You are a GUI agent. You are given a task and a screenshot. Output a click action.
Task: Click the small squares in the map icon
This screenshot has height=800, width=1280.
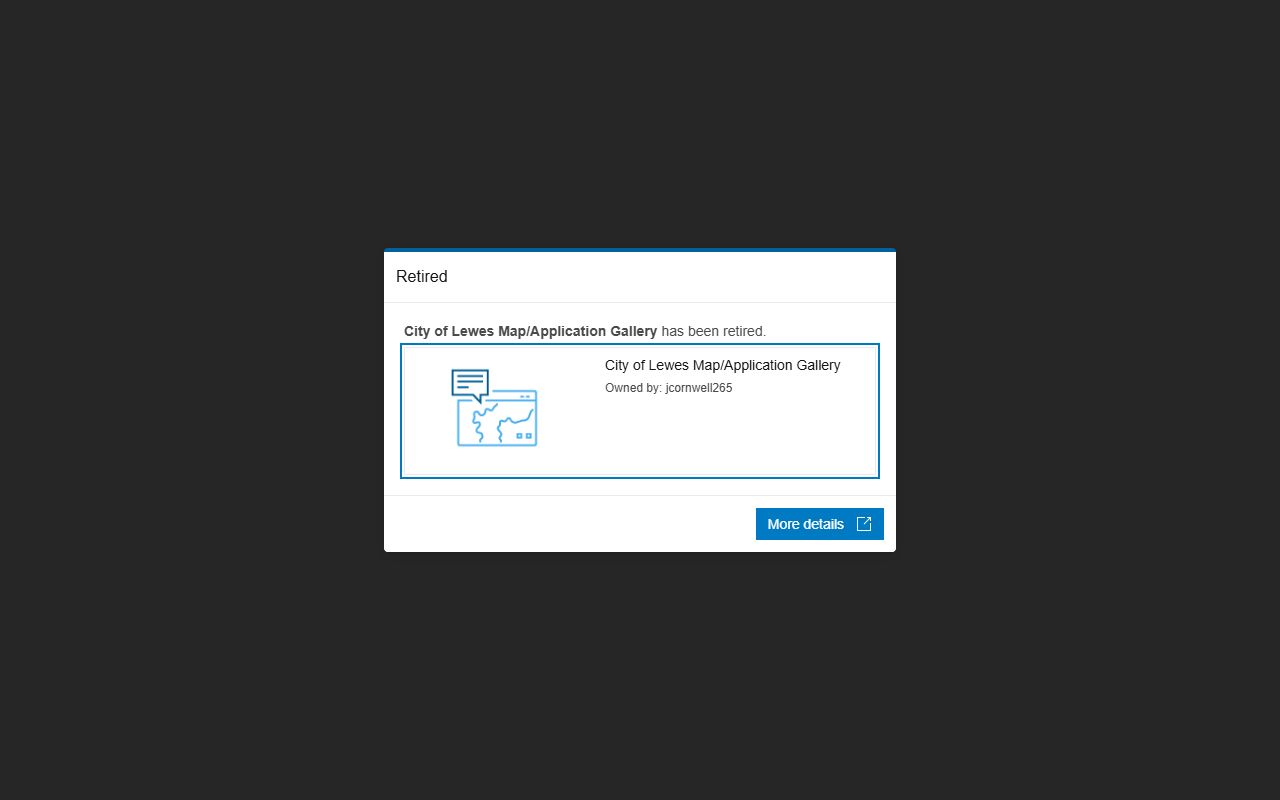point(523,436)
